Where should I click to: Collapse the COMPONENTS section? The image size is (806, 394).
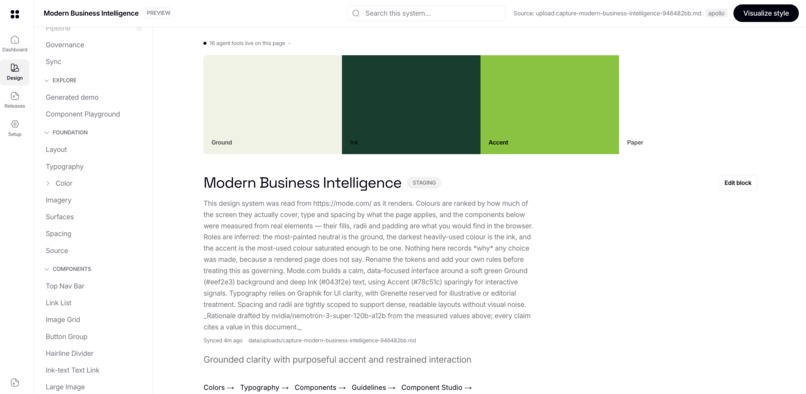[47, 269]
